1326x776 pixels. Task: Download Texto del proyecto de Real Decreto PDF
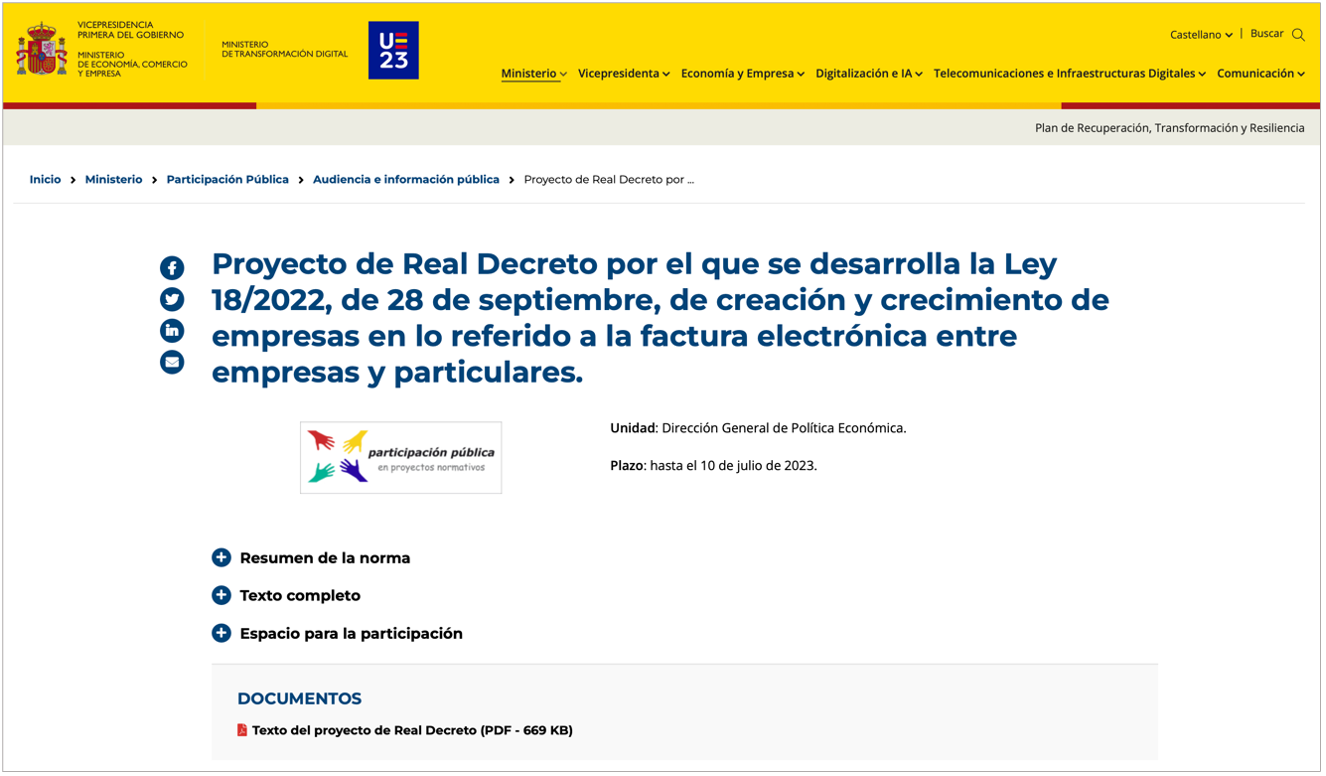412,730
